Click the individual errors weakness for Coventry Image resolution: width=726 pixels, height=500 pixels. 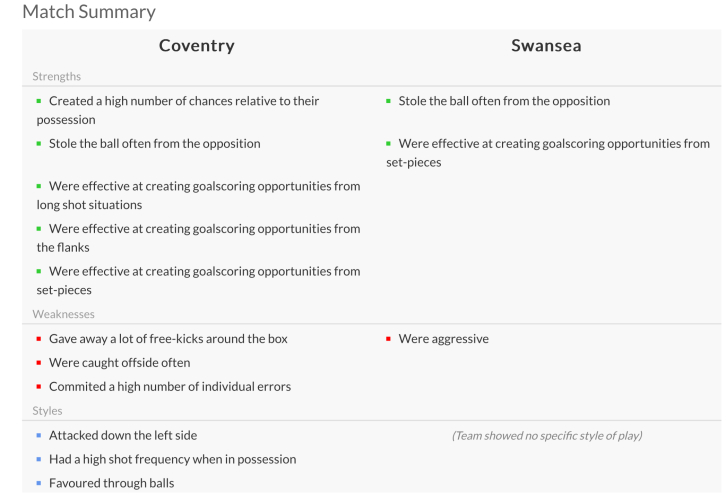pos(170,387)
